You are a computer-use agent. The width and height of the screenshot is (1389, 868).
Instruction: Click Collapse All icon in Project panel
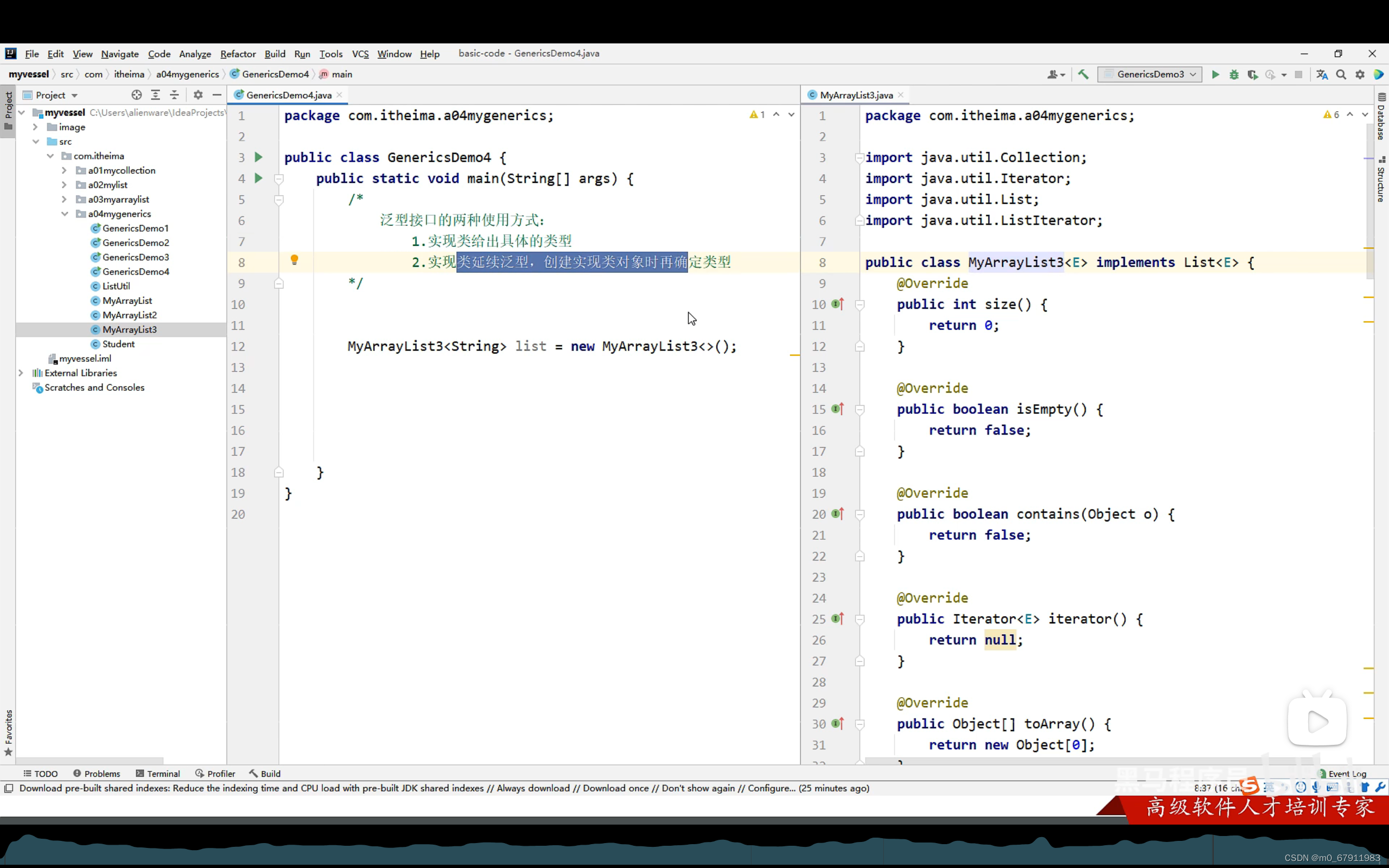tap(175, 95)
